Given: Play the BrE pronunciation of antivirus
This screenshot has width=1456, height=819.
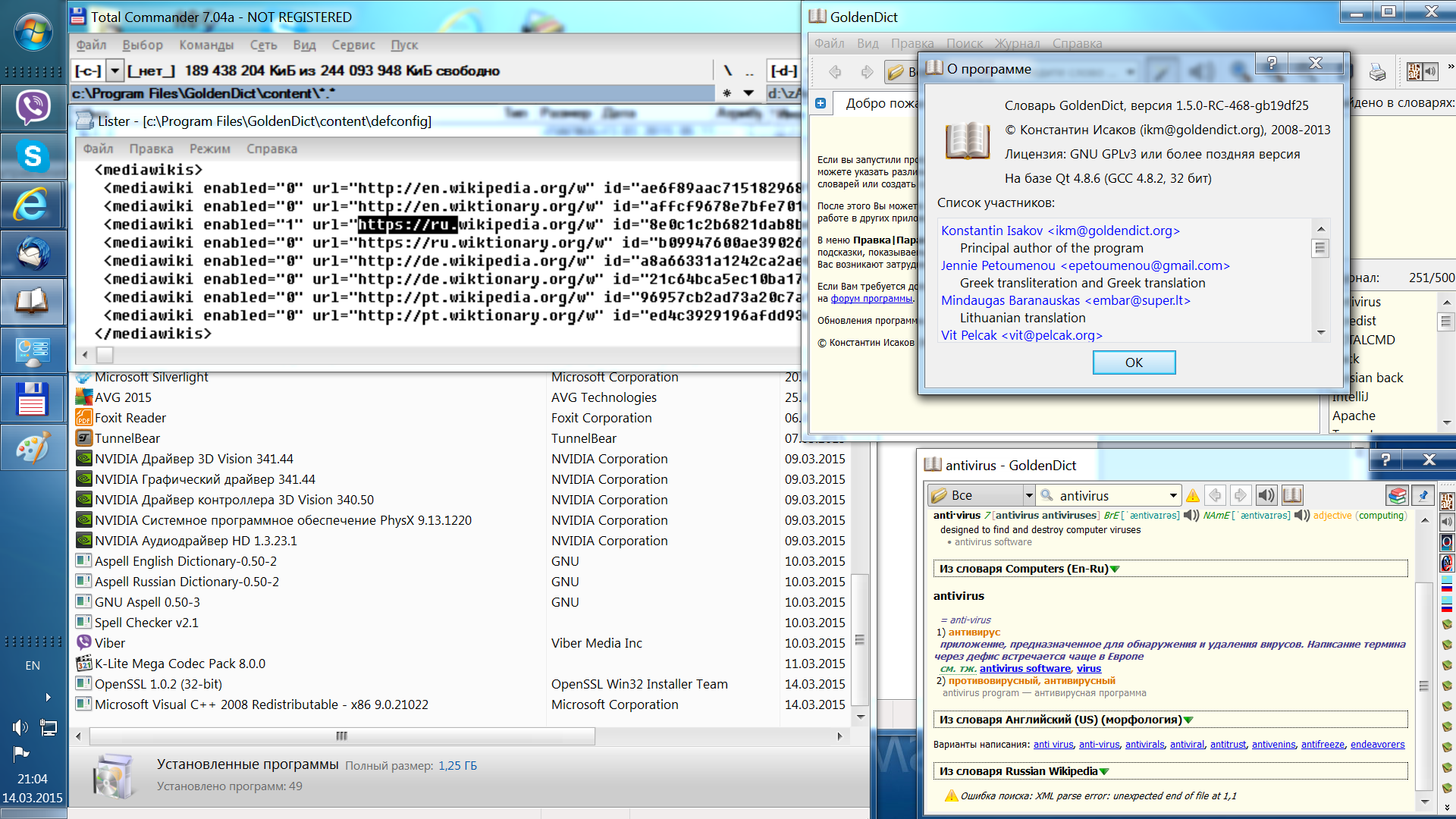Looking at the screenshot, I should 1191,516.
